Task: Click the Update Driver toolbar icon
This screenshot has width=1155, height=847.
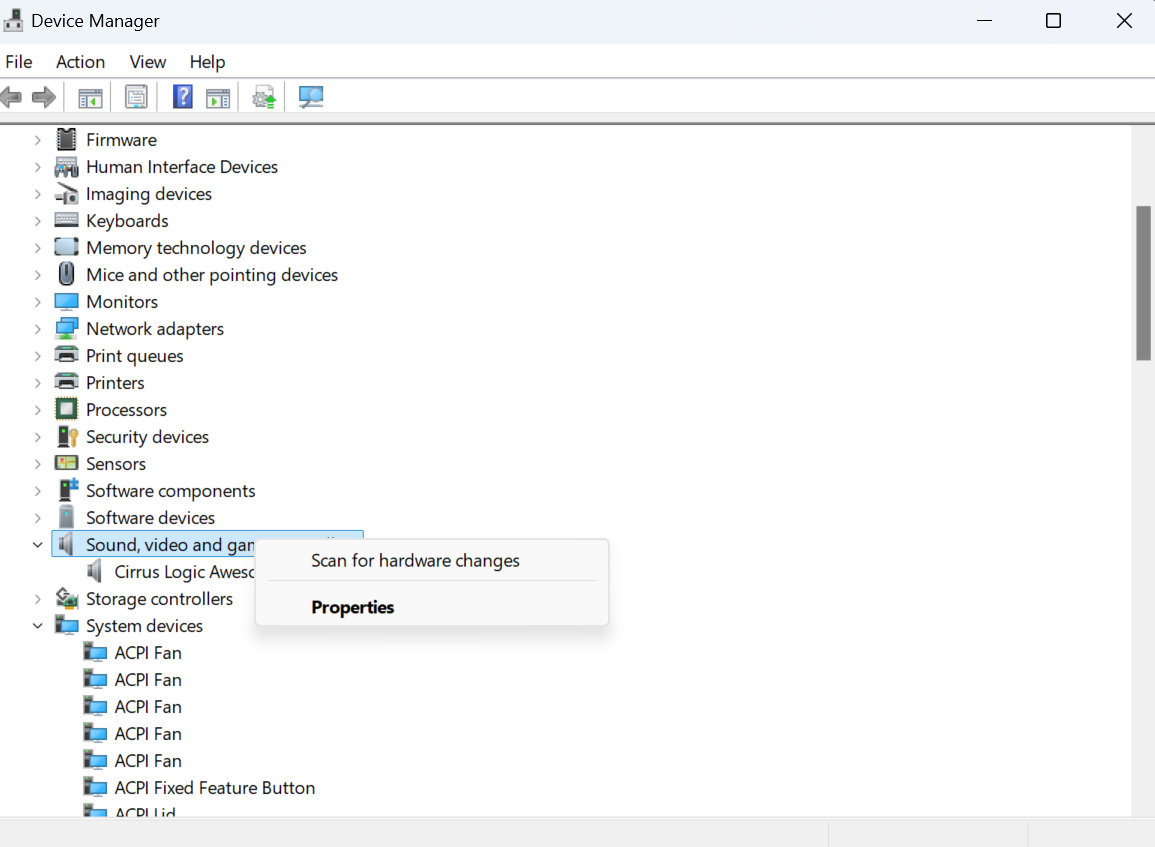Action: pyautogui.click(x=263, y=96)
